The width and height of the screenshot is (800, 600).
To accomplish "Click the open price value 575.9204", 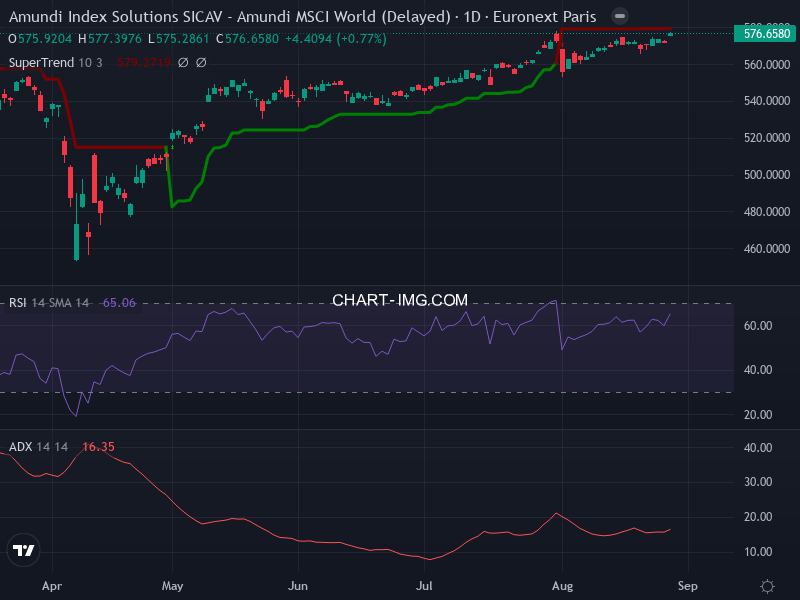I will point(45,39).
